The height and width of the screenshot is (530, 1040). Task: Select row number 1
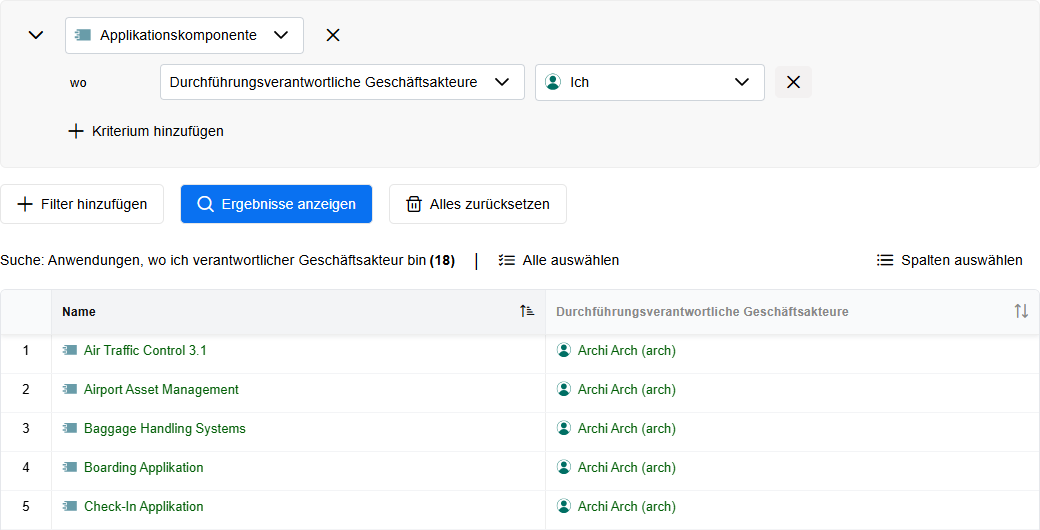(x=26, y=350)
